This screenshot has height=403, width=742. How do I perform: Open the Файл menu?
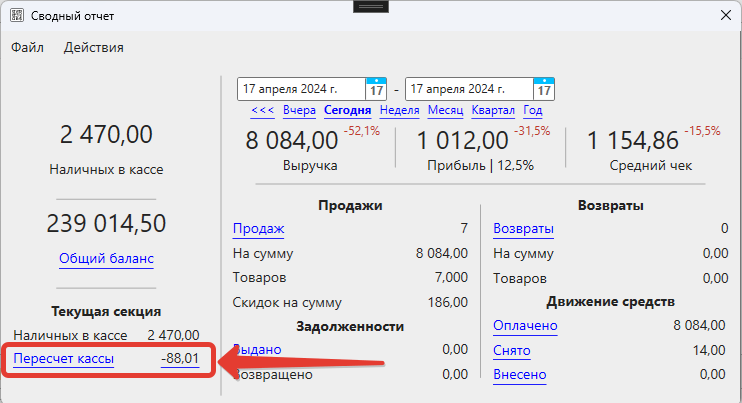(27, 47)
